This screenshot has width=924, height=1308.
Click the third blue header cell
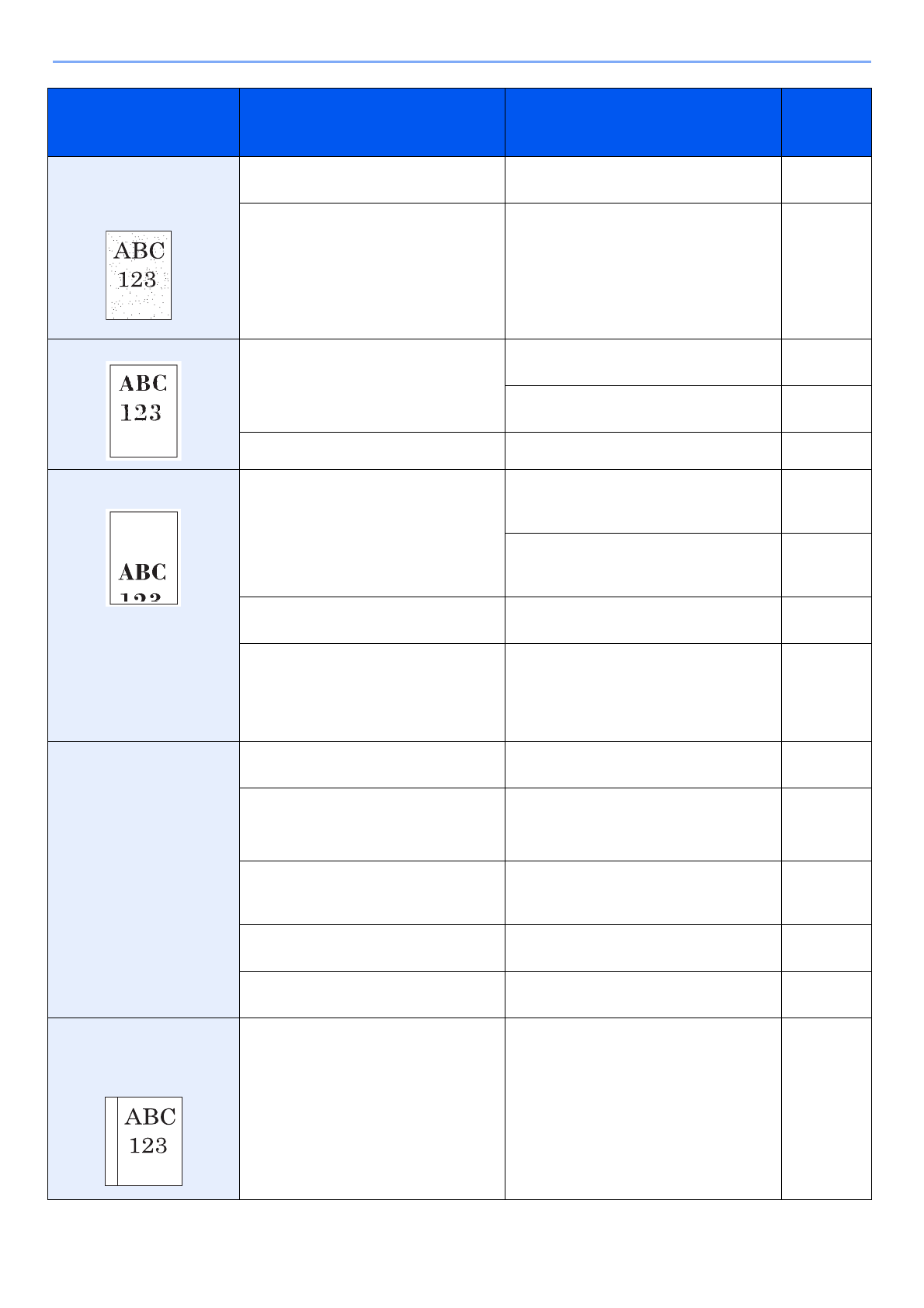[643, 123]
